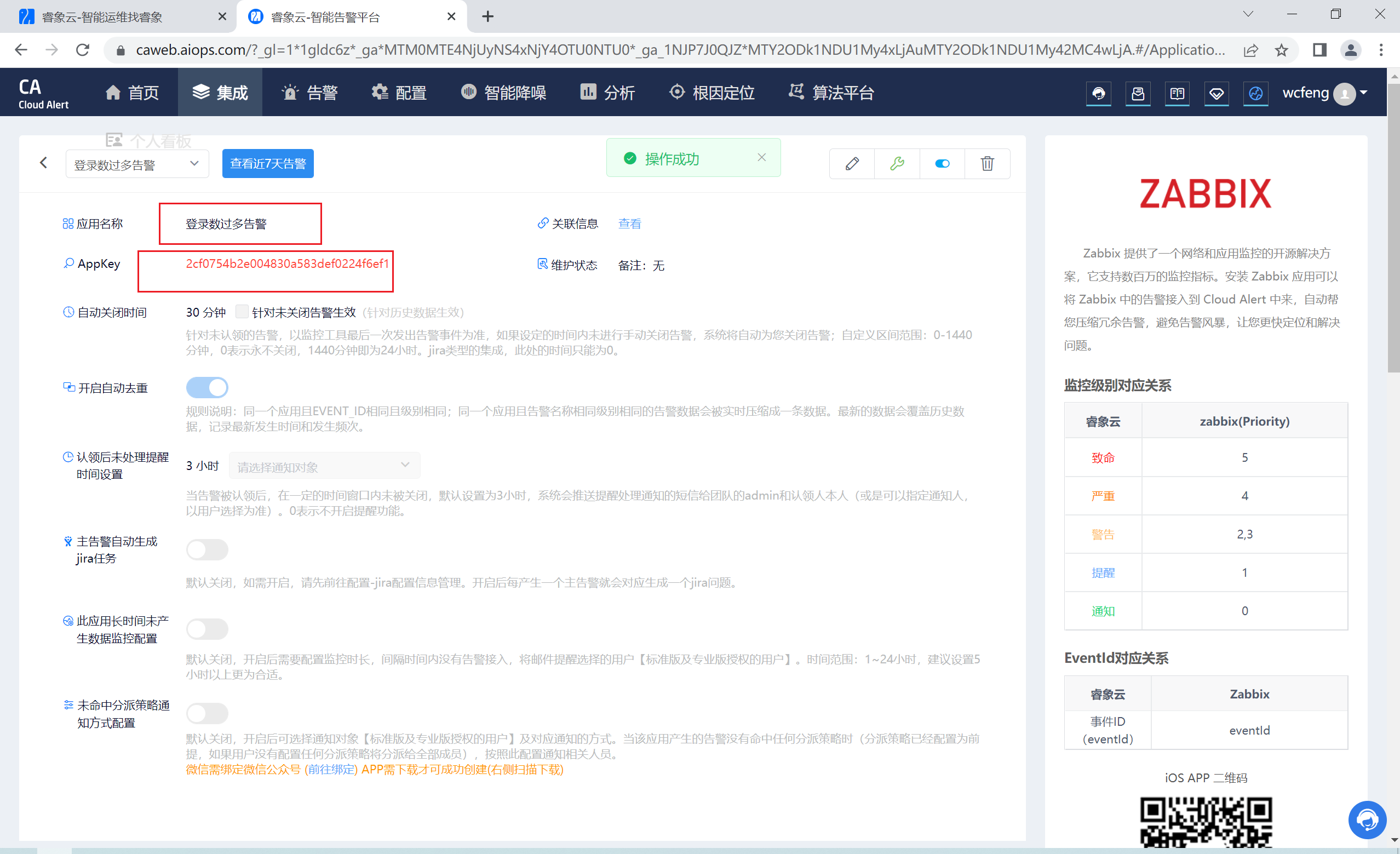Enable the 此应用长时间未产生数据监控配置 switch

point(207,629)
